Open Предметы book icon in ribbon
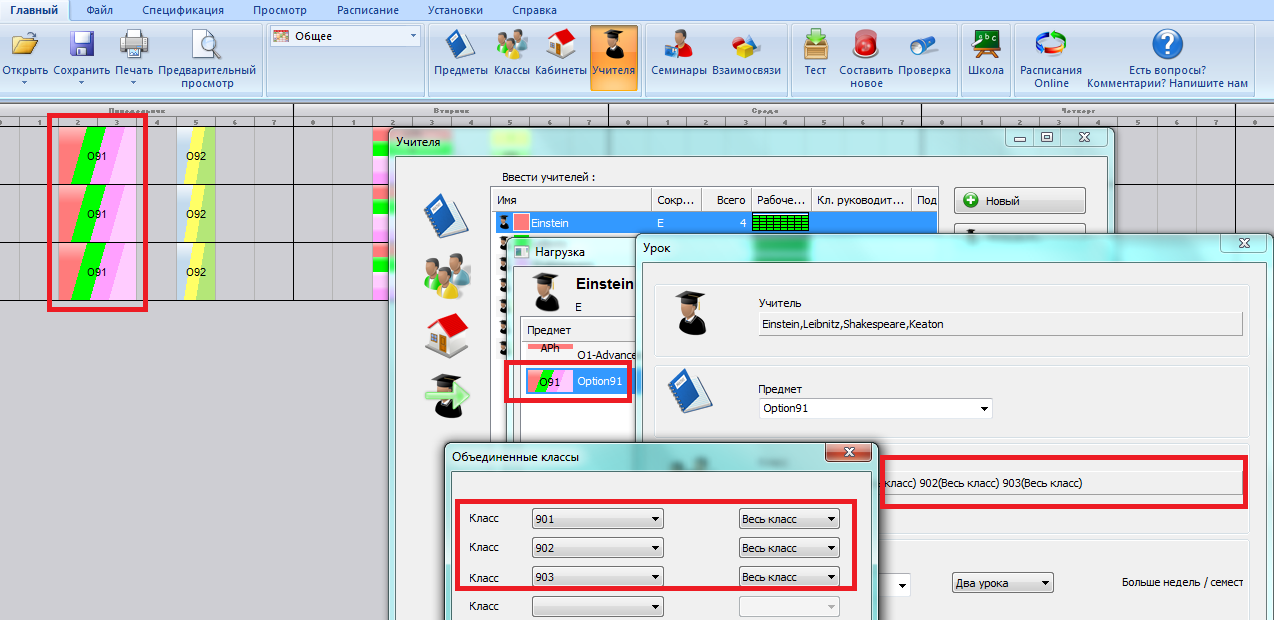The width and height of the screenshot is (1274, 620). click(x=460, y=45)
